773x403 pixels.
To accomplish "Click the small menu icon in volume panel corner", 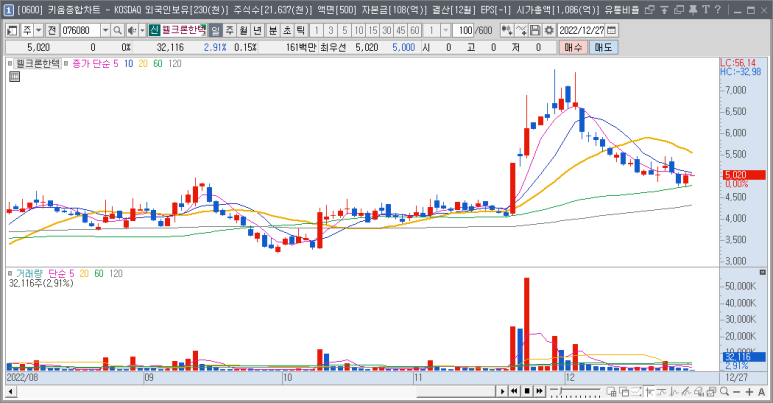I will click(x=763, y=272).
